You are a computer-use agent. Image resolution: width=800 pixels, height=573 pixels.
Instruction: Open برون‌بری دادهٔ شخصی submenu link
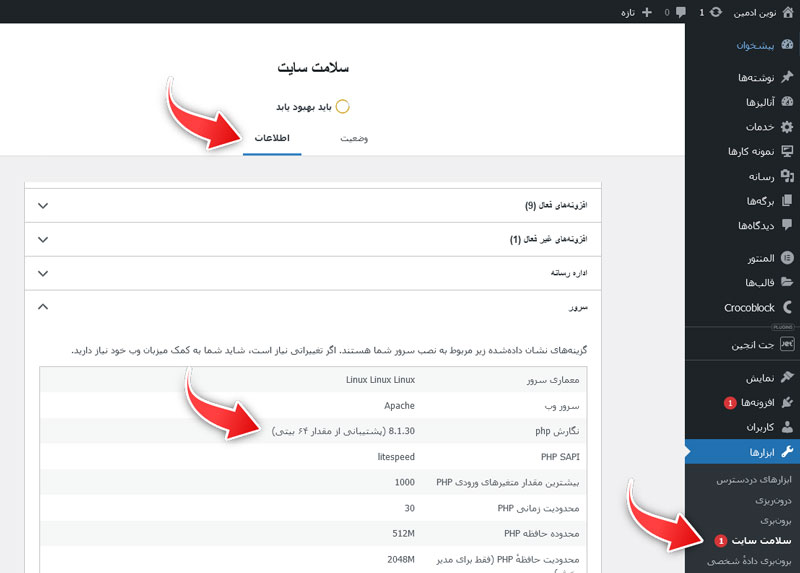(x=749, y=561)
